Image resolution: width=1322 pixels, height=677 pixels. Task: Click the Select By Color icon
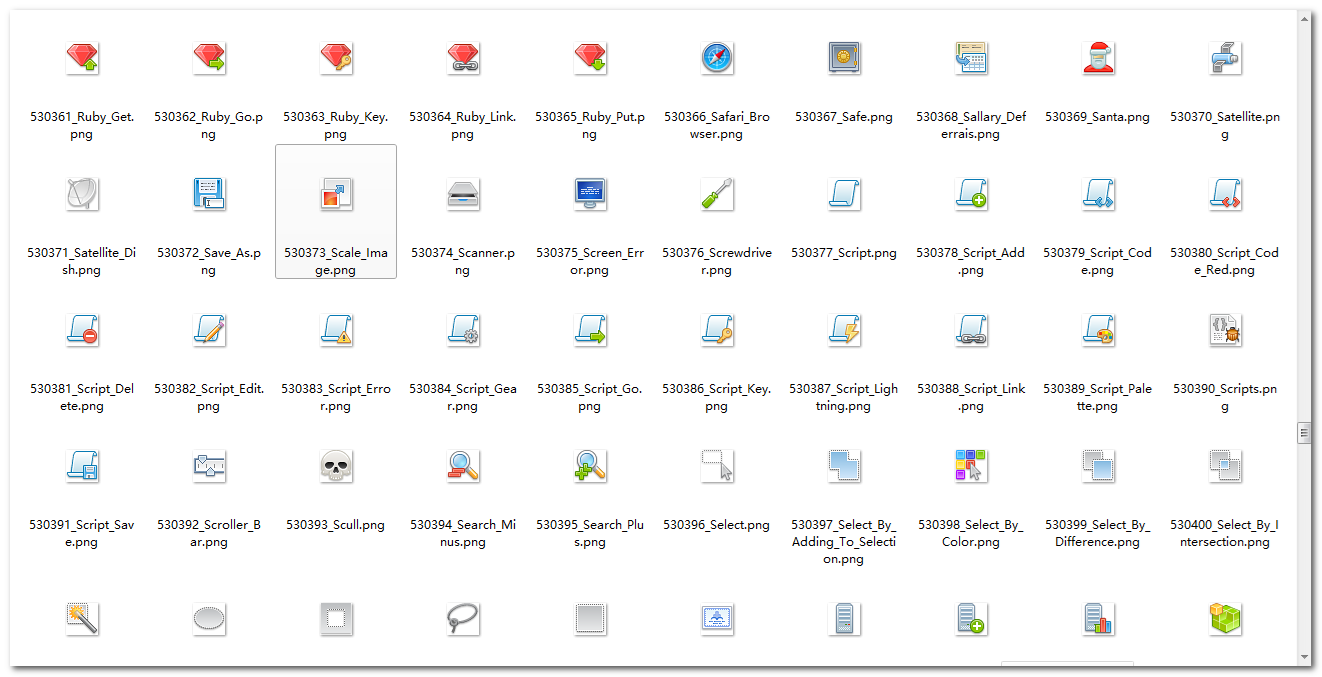pos(971,466)
